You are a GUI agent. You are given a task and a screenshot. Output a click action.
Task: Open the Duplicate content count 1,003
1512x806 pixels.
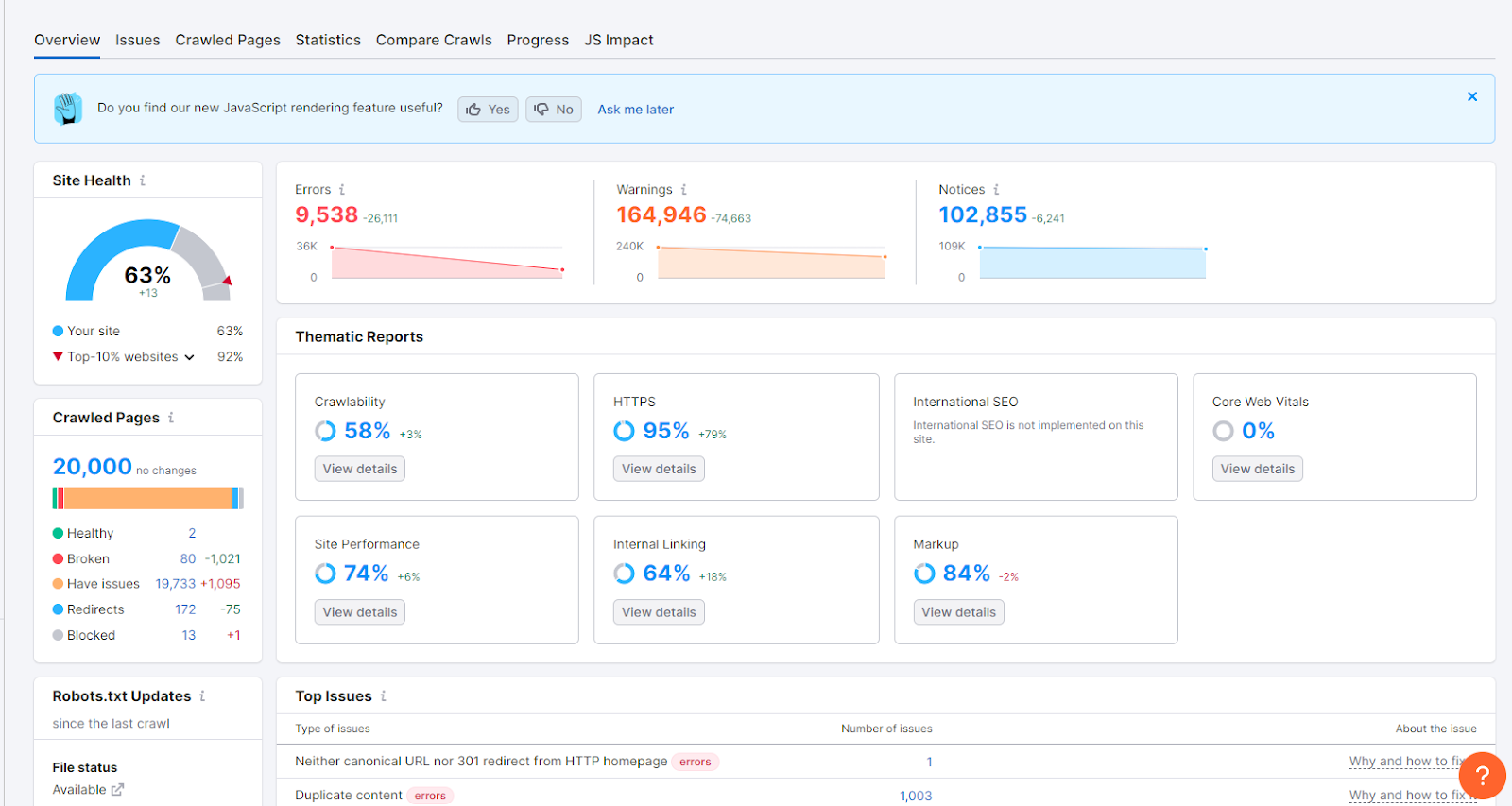click(916, 796)
